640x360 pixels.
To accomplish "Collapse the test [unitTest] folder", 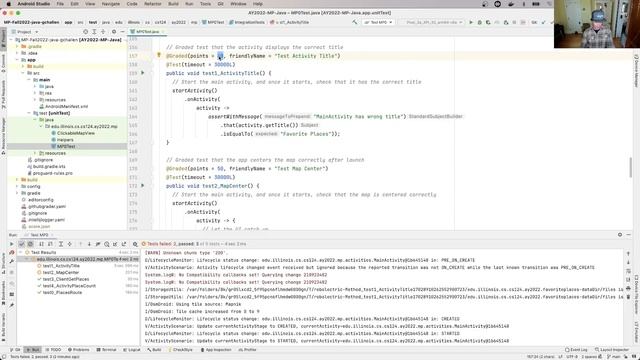I will click(x=29, y=113).
